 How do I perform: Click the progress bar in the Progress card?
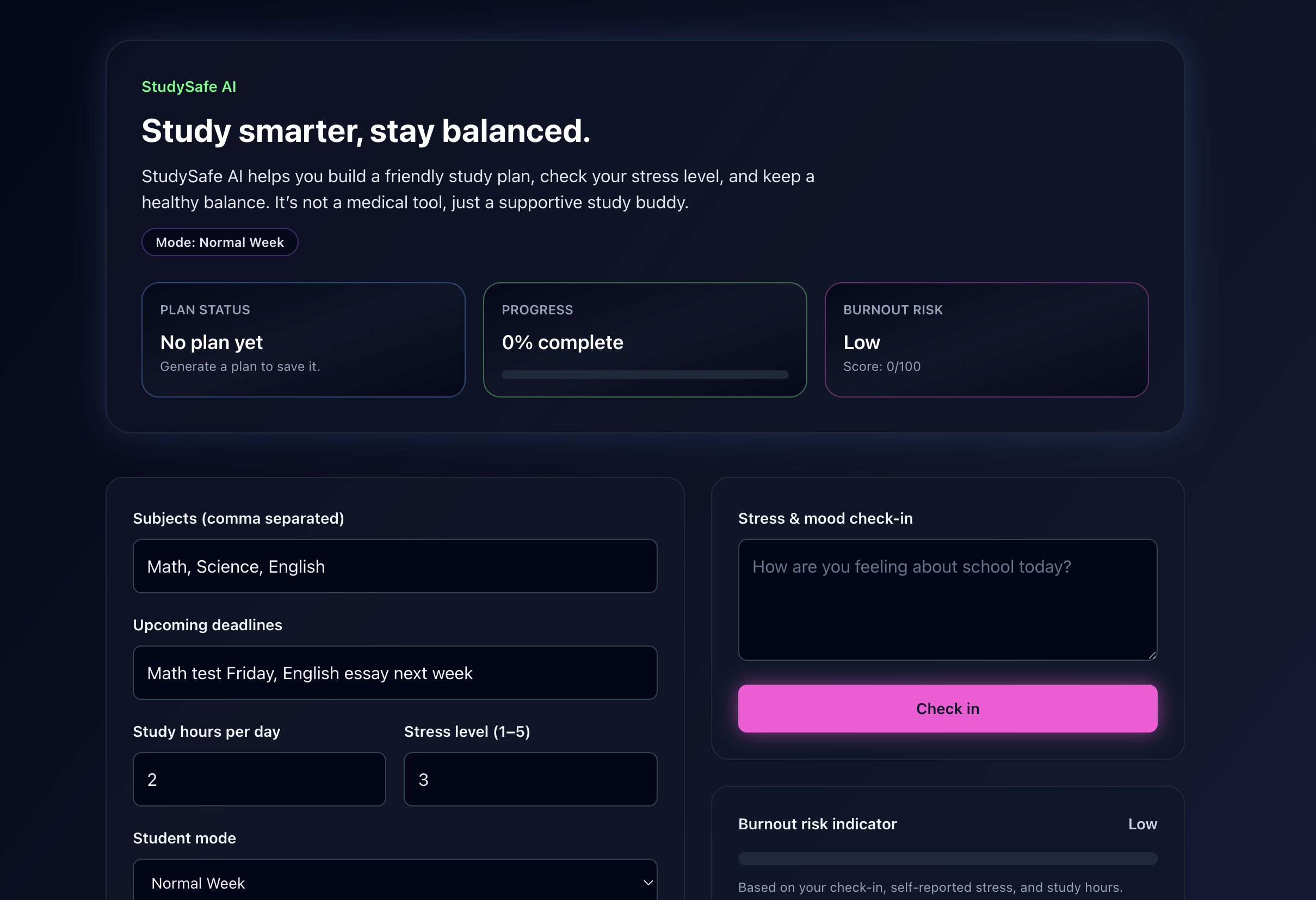pyautogui.click(x=645, y=375)
